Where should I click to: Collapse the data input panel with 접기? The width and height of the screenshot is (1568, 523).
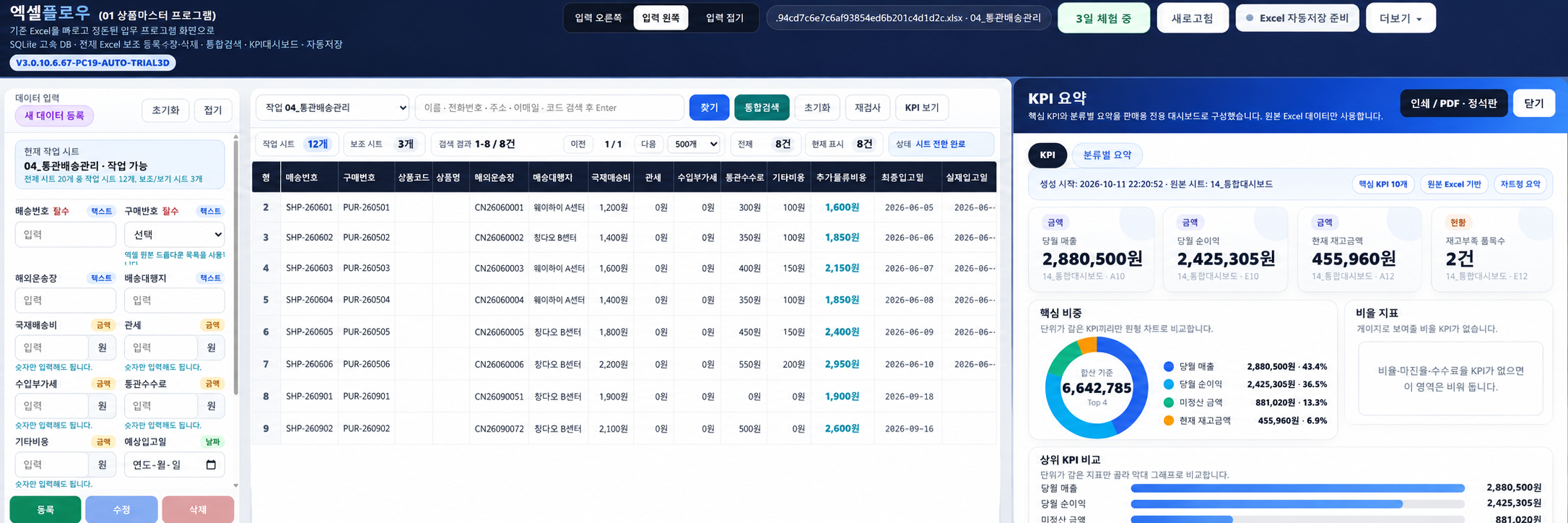213,111
